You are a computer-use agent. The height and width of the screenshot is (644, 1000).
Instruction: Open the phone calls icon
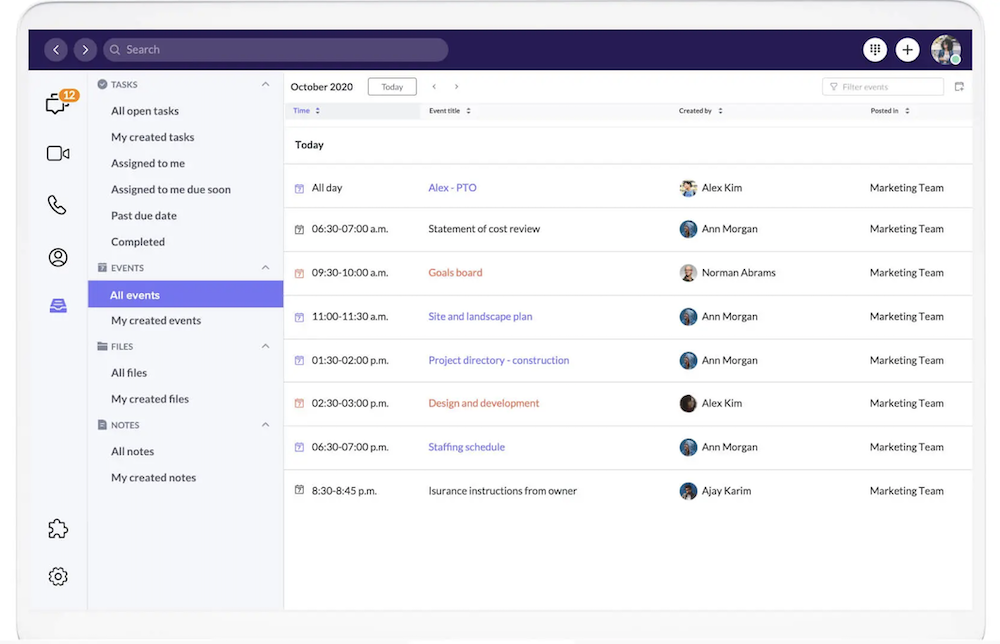[x=58, y=205]
